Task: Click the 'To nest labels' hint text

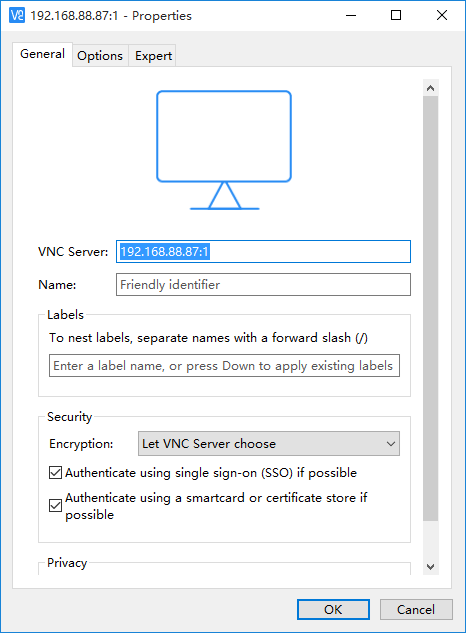Action: 208,337
